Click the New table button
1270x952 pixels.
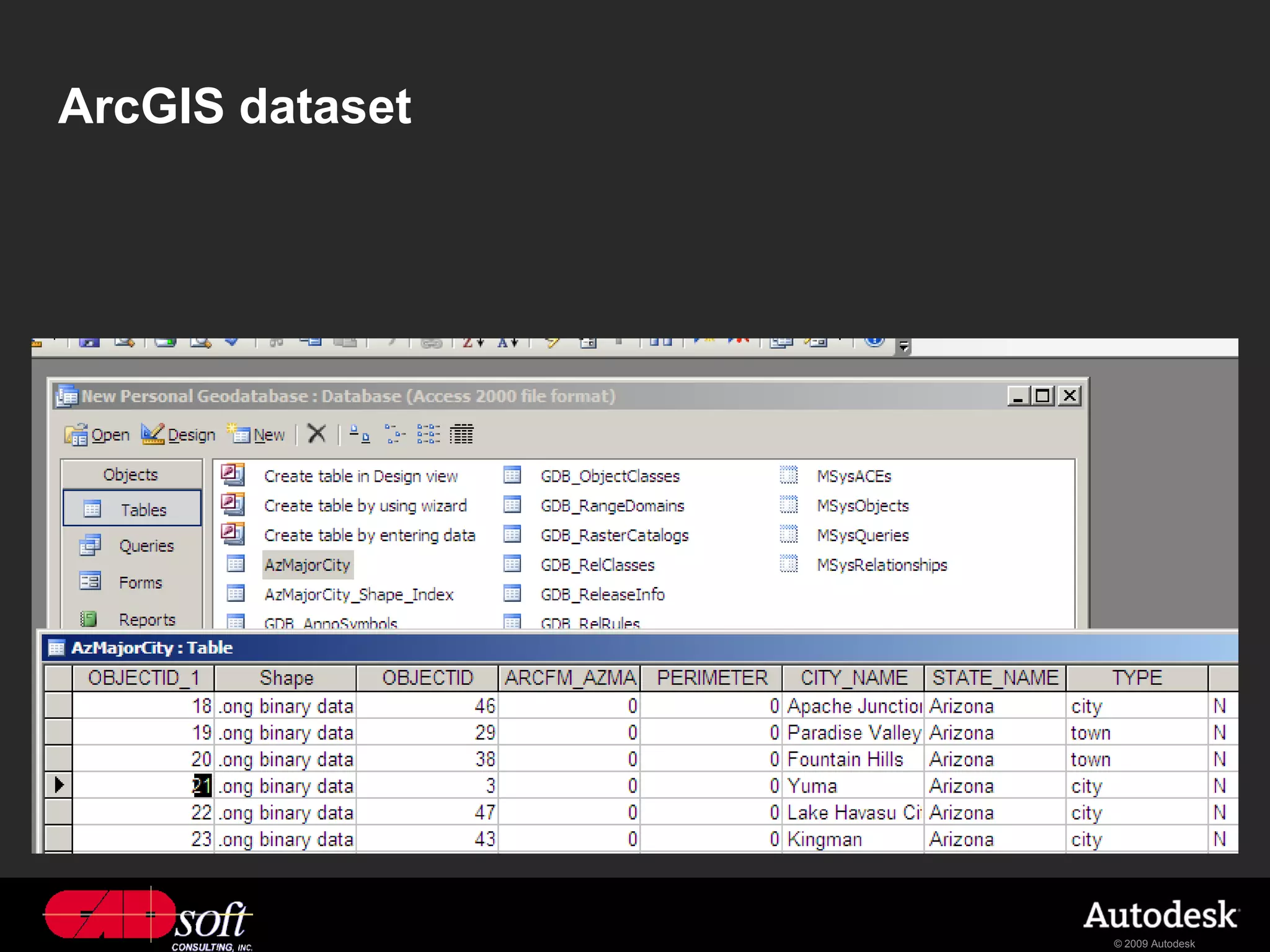(256, 434)
